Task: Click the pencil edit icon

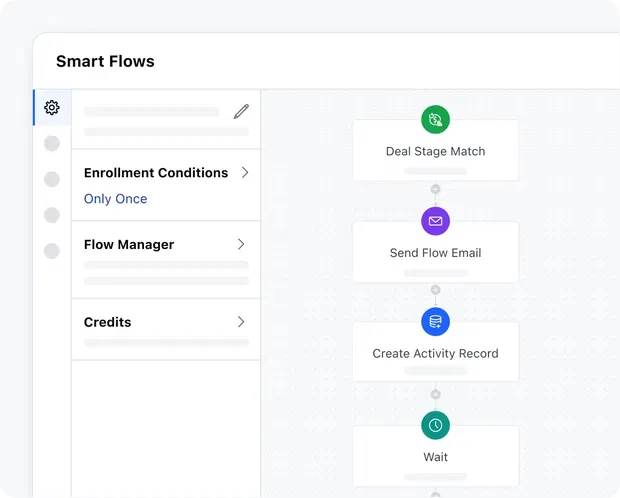Action: pos(241,111)
